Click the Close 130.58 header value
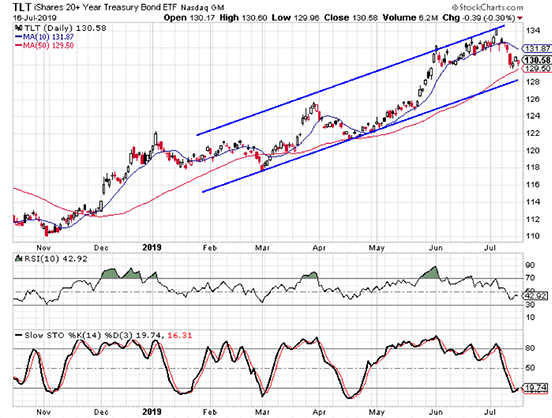Image resolution: width=552 pixels, height=418 pixels. pyautogui.click(x=351, y=18)
